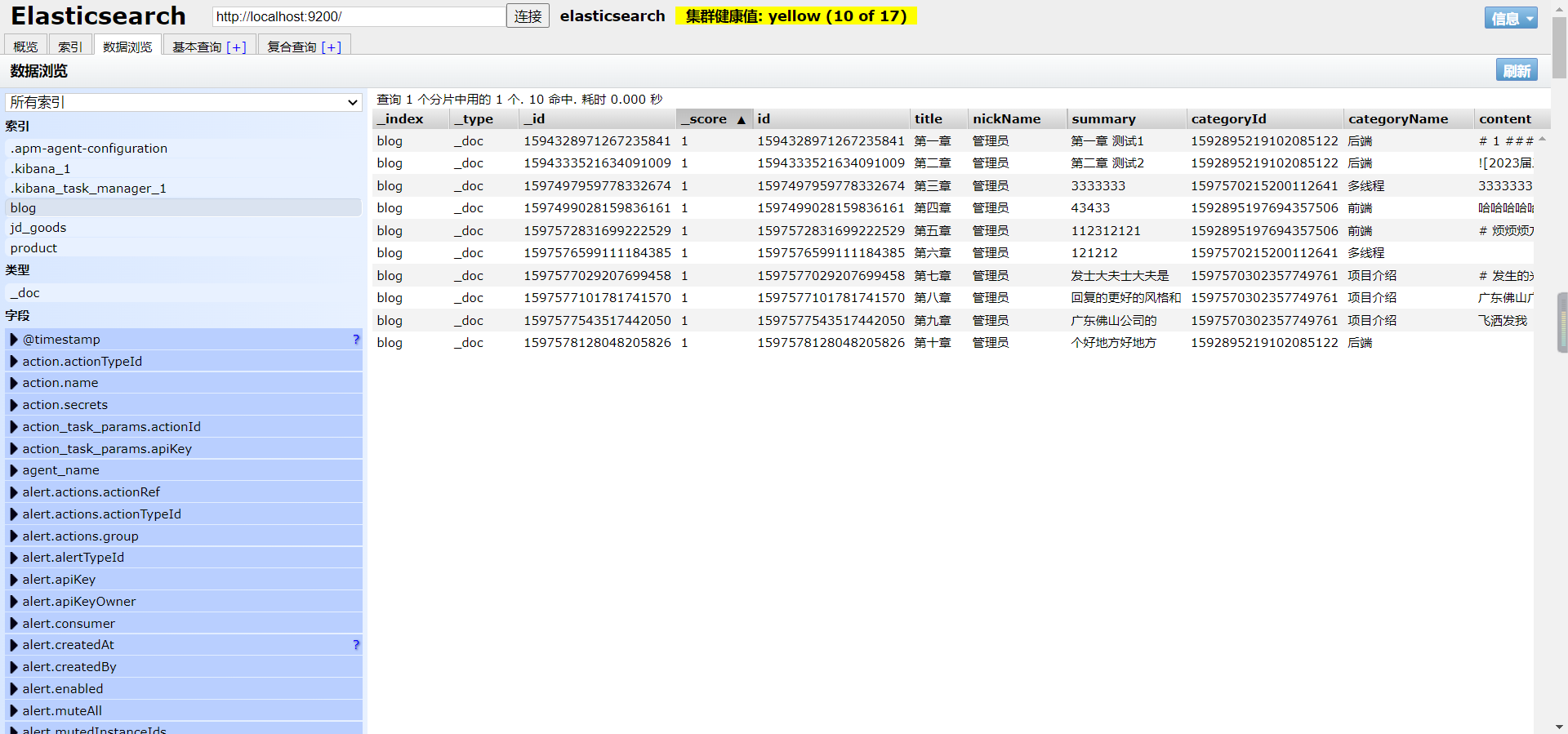Sort by the nickName column header
Viewport: 1568px width, 734px height.
(1018, 119)
